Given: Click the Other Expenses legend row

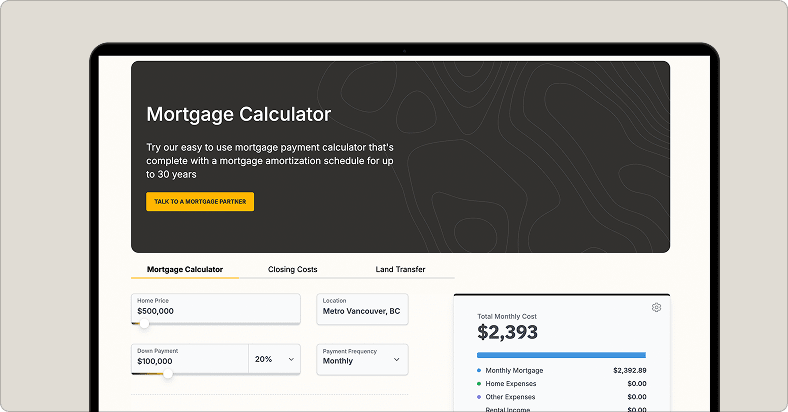Looking at the screenshot, I should (x=561, y=396).
